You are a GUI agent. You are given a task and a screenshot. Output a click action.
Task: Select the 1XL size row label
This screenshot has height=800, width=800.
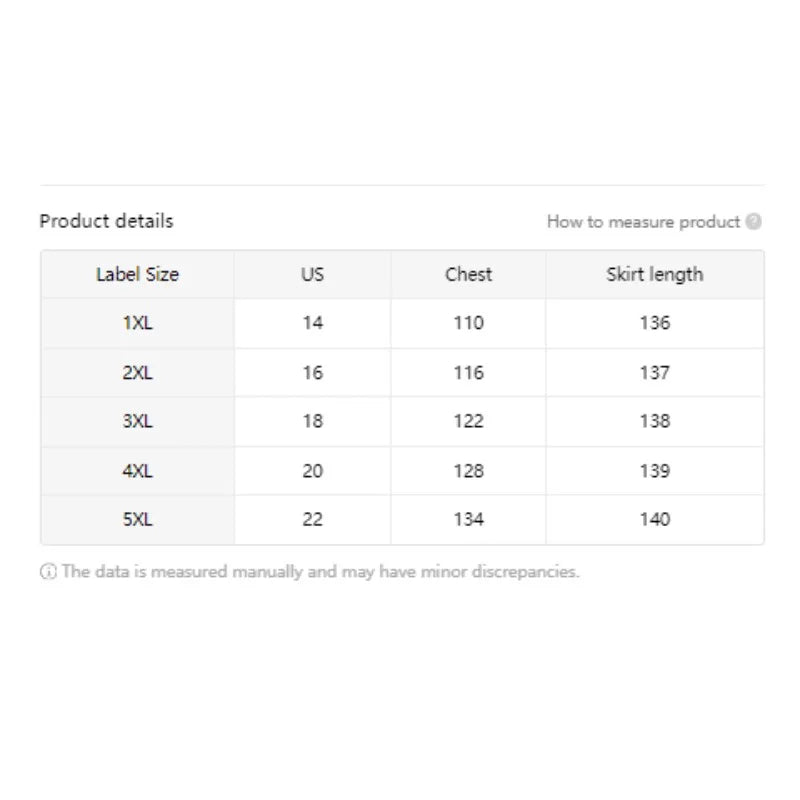click(x=138, y=323)
